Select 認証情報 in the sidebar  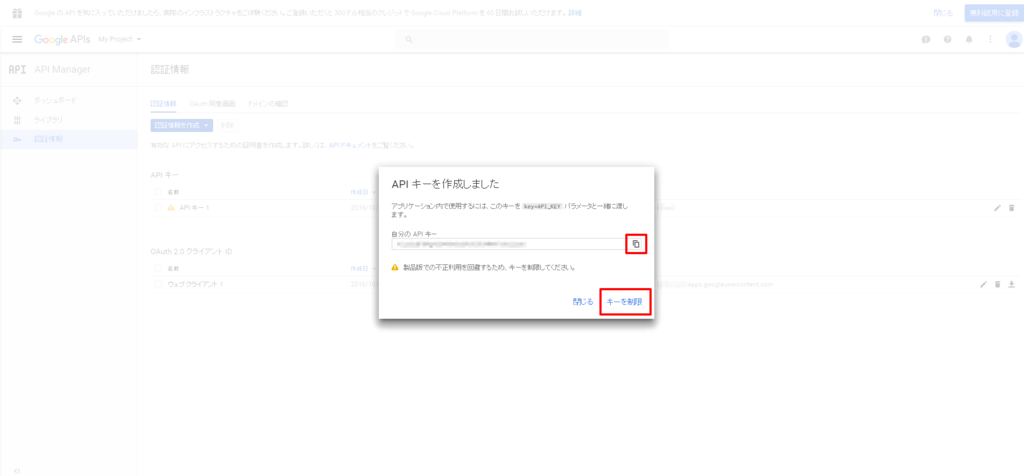tap(48, 139)
